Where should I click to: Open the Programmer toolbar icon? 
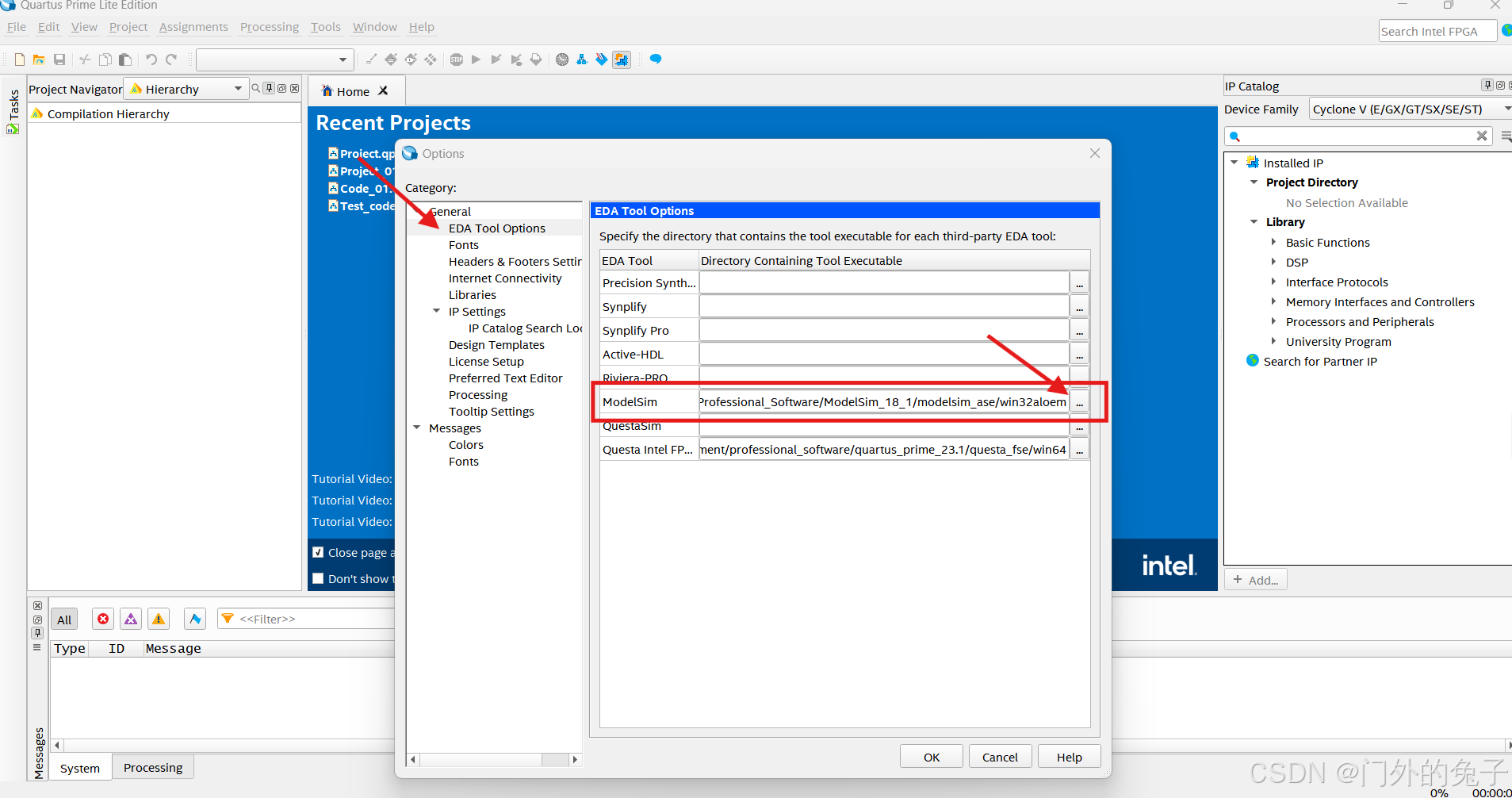pos(602,59)
